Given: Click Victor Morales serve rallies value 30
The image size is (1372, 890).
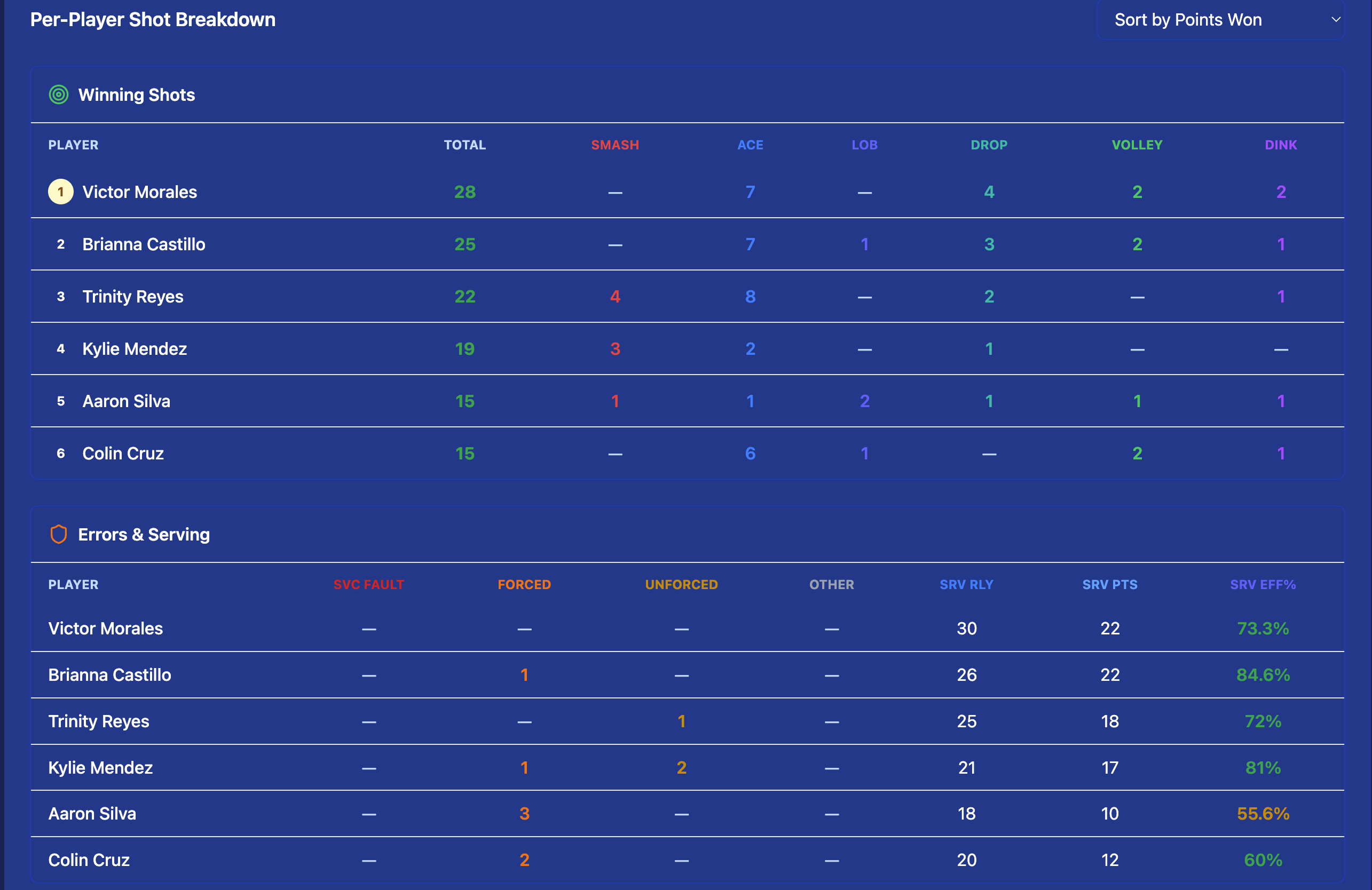Looking at the screenshot, I should click(x=966, y=629).
